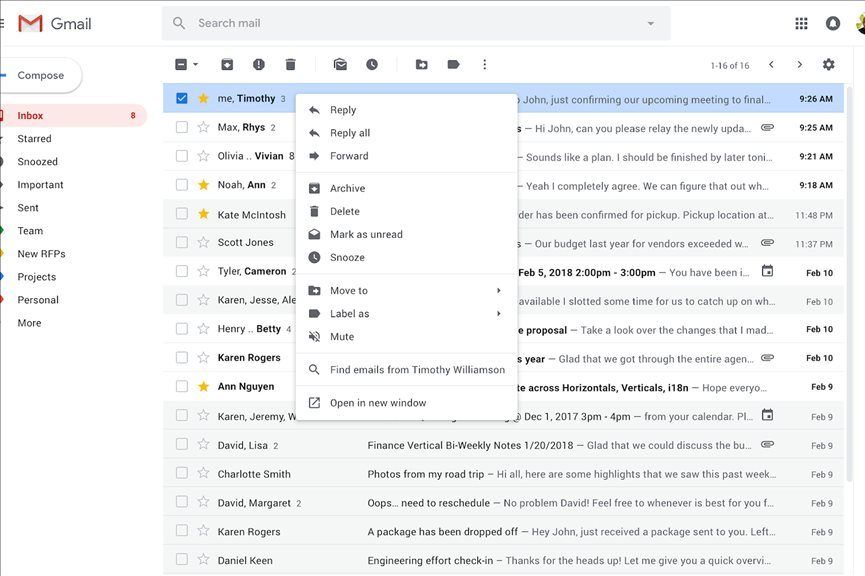865x576 pixels.
Task: Click the Delete trash icon in toolbar
Action: 291,65
